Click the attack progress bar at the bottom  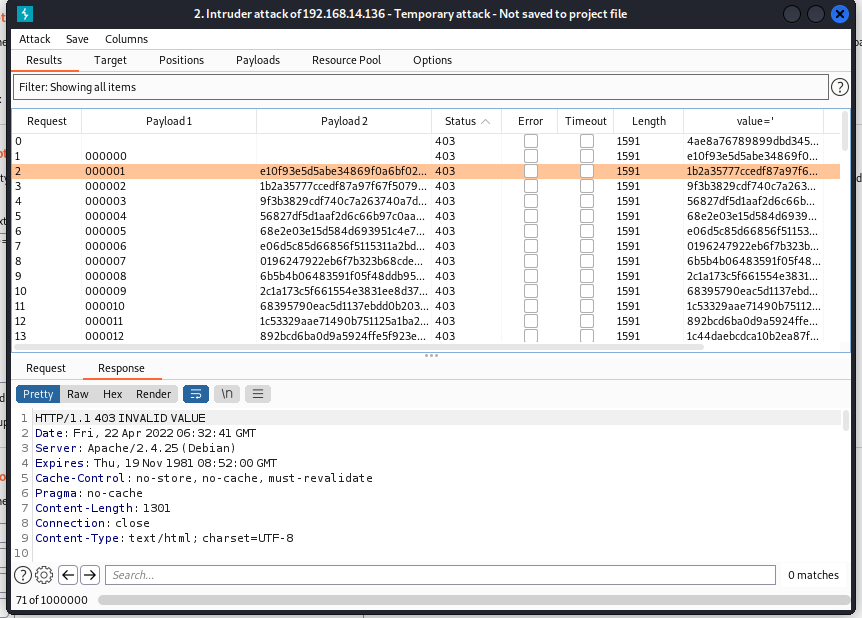click(x=470, y=600)
